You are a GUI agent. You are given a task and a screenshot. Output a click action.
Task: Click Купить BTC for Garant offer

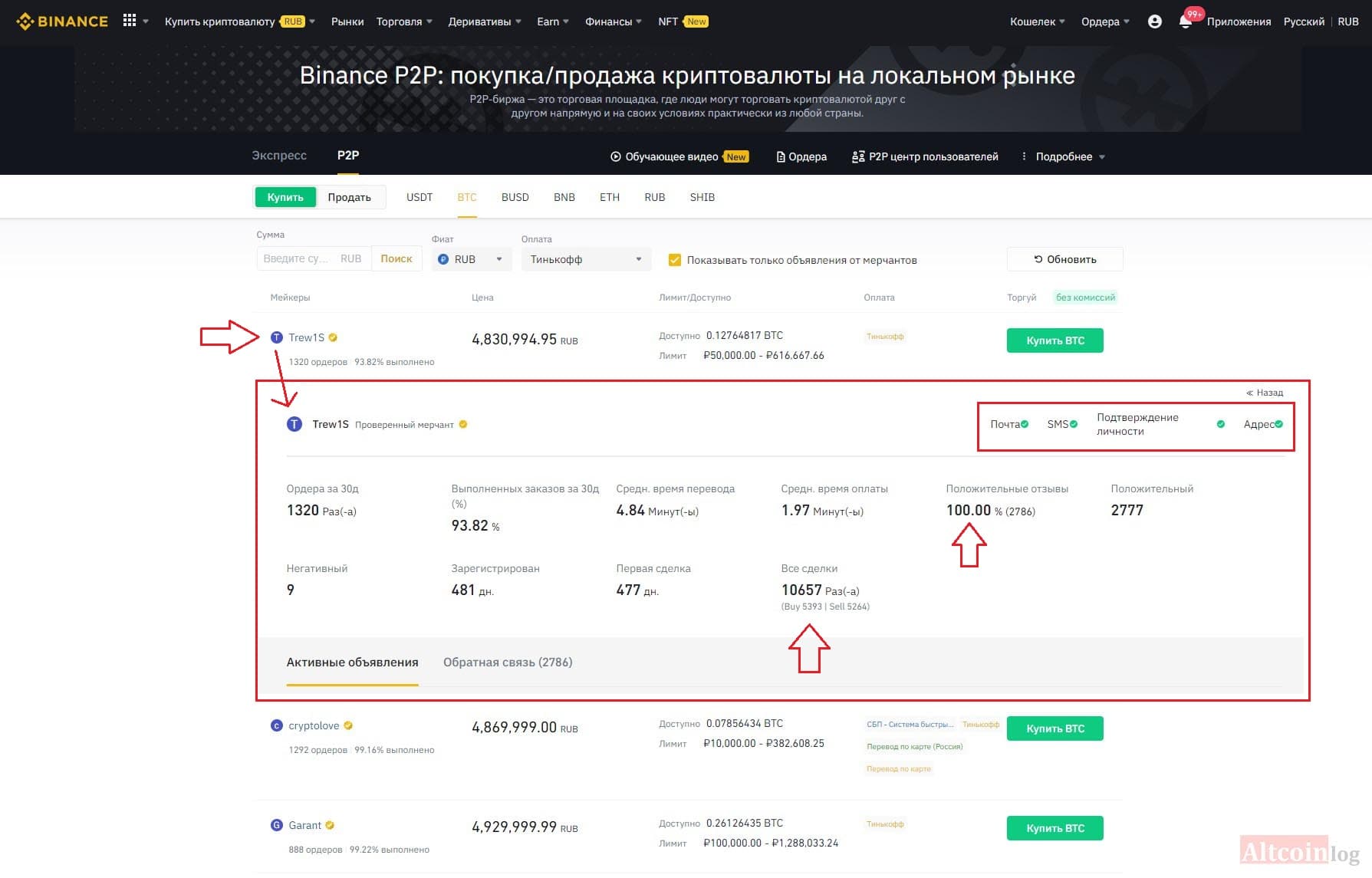[1054, 828]
